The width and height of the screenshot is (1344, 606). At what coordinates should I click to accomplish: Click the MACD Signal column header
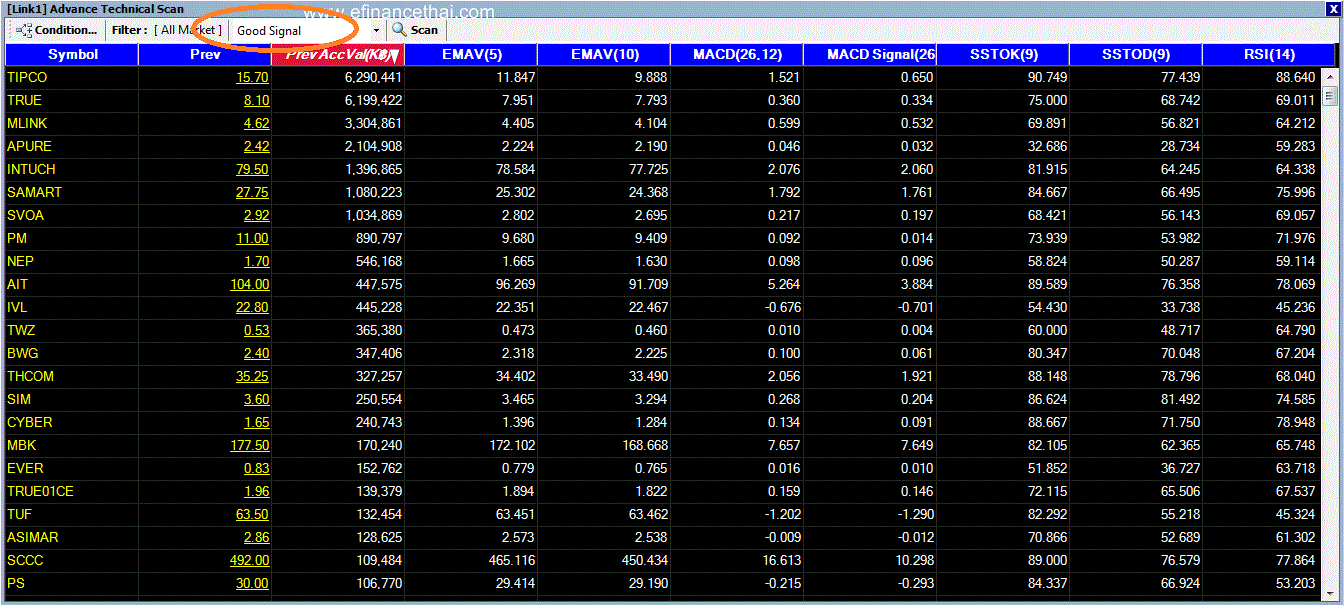click(x=870, y=54)
